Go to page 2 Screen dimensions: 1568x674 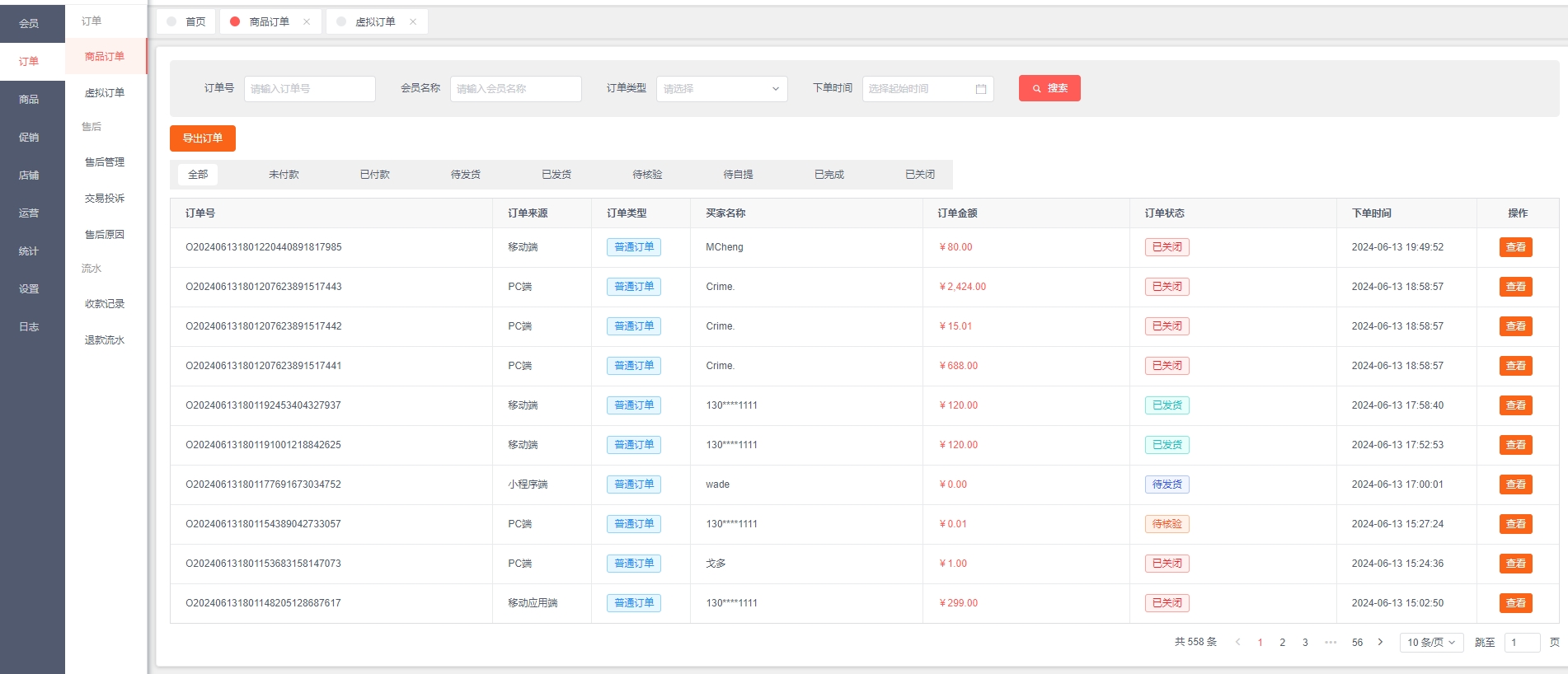point(1283,643)
